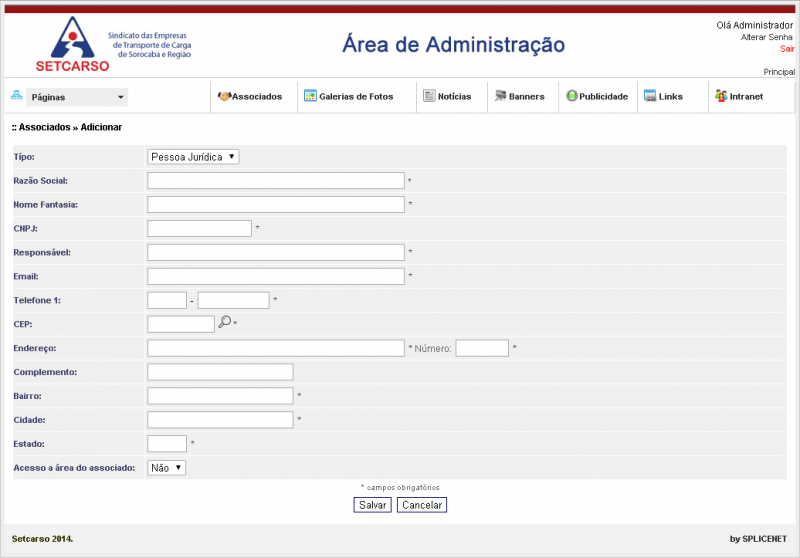The image size is (800, 558).
Task: Open the Banners menu
Action: tap(527, 96)
